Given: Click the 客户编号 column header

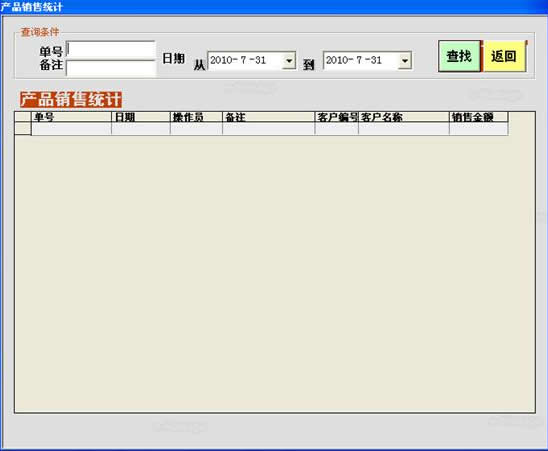Looking at the screenshot, I should coord(337,117).
